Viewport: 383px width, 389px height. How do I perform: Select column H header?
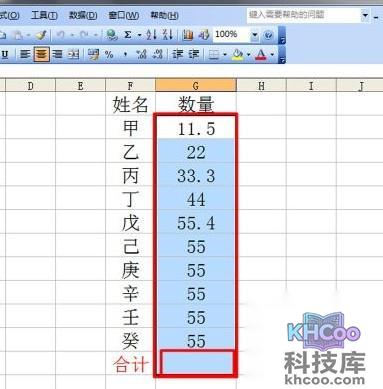click(261, 86)
